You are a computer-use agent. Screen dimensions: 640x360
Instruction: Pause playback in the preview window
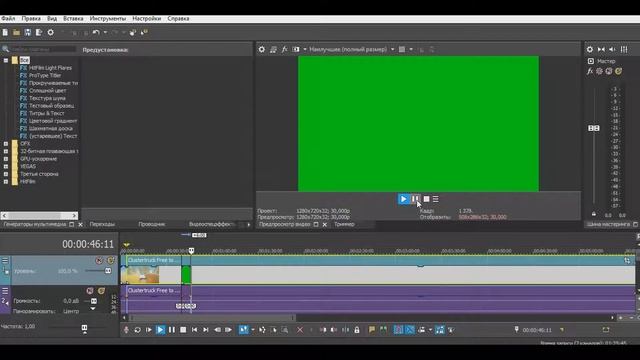click(415, 199)
